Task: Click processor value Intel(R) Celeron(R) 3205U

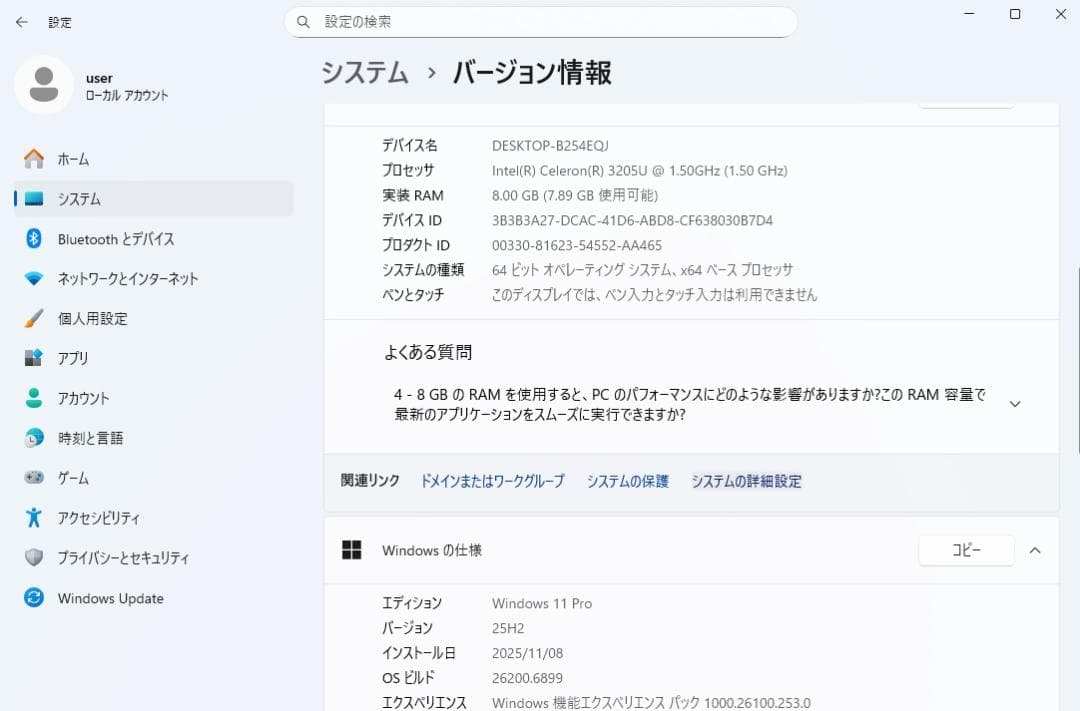Action: coord(639,170)
